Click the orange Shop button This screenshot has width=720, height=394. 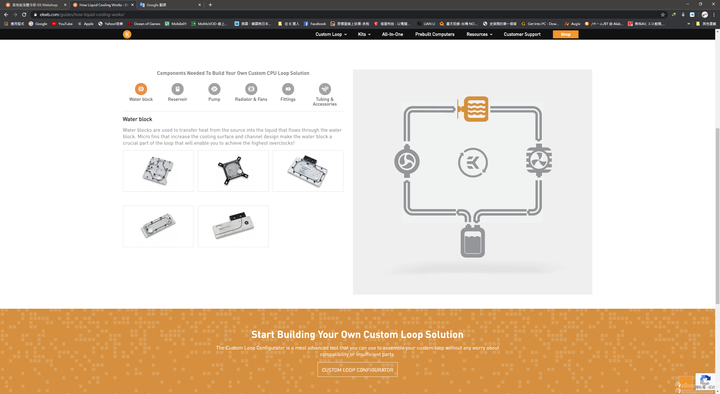click(x=565, y=34)
